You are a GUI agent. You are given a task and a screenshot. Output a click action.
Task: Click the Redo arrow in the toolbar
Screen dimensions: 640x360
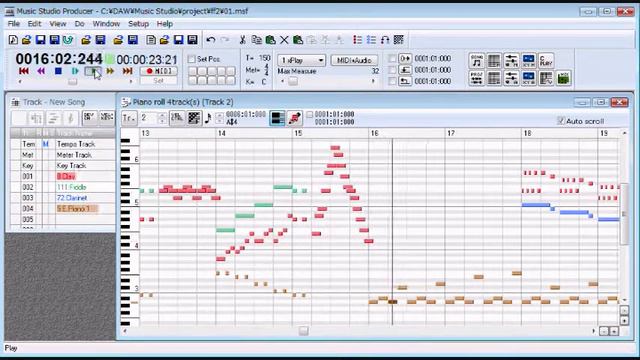pos(225,40)
